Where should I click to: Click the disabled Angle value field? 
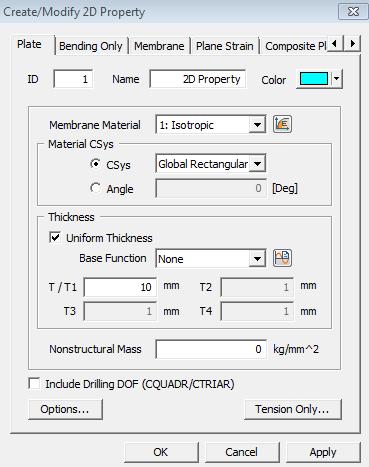[211, 188]
